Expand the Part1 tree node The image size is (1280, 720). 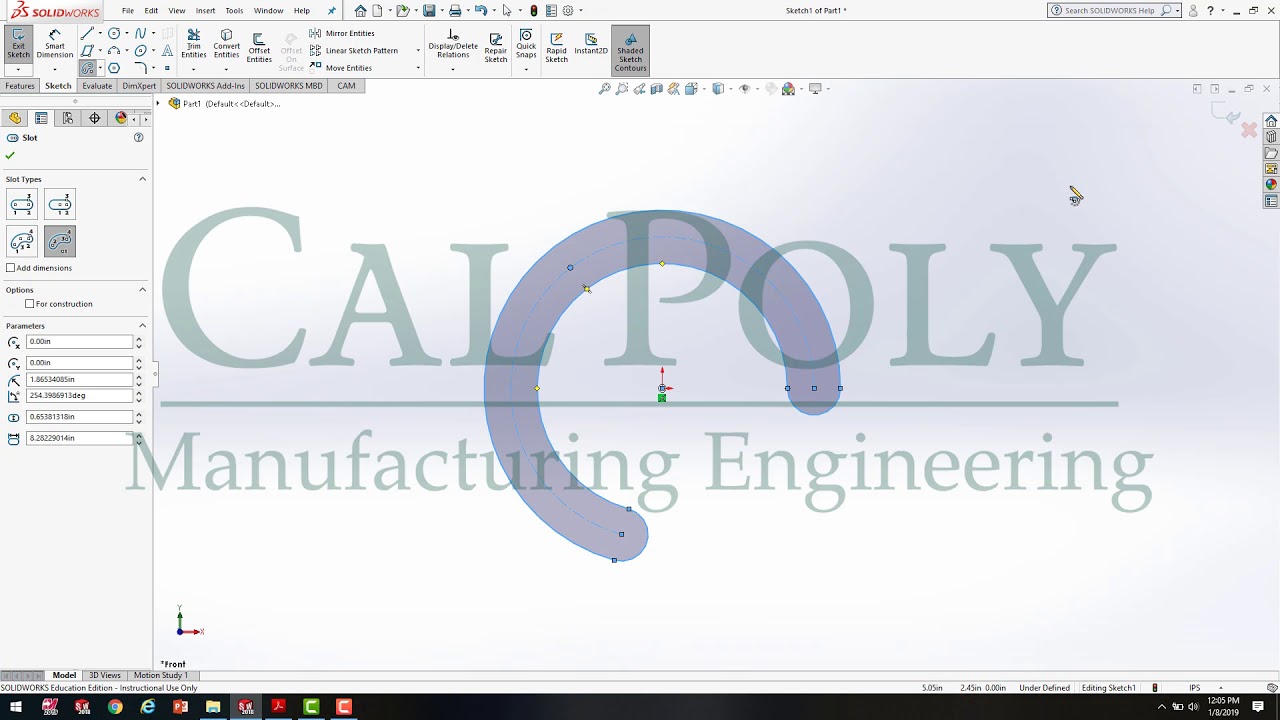(x=158, y=104)
